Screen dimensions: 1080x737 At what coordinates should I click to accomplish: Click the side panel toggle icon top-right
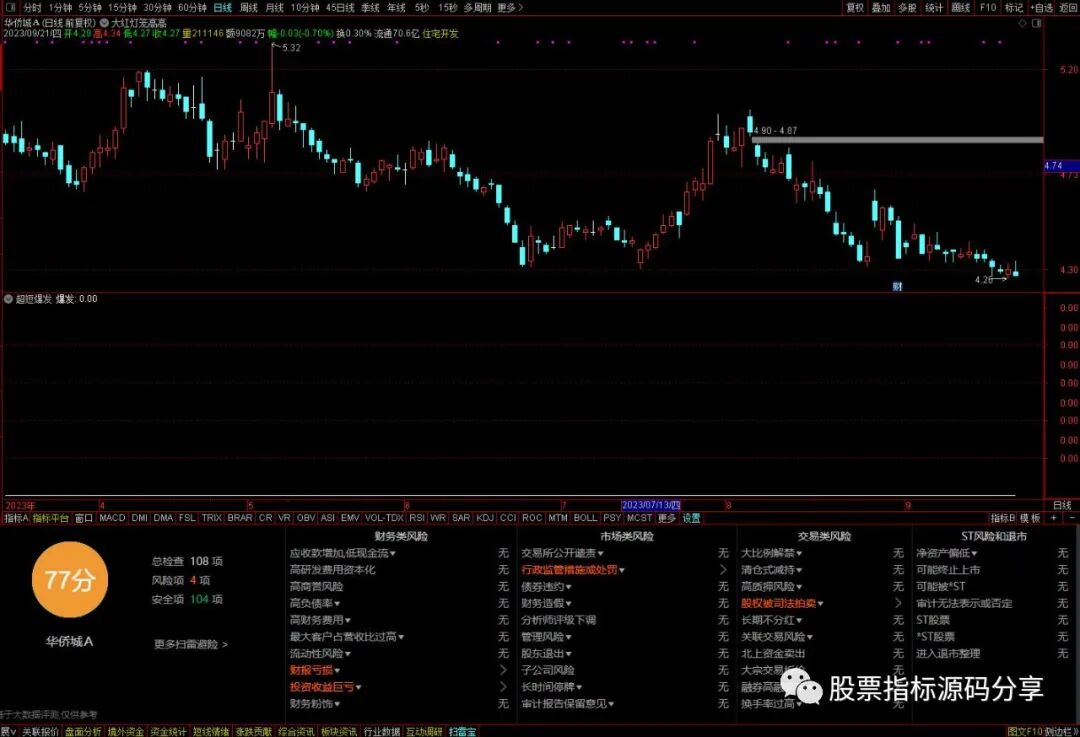tap(1037, 23)
